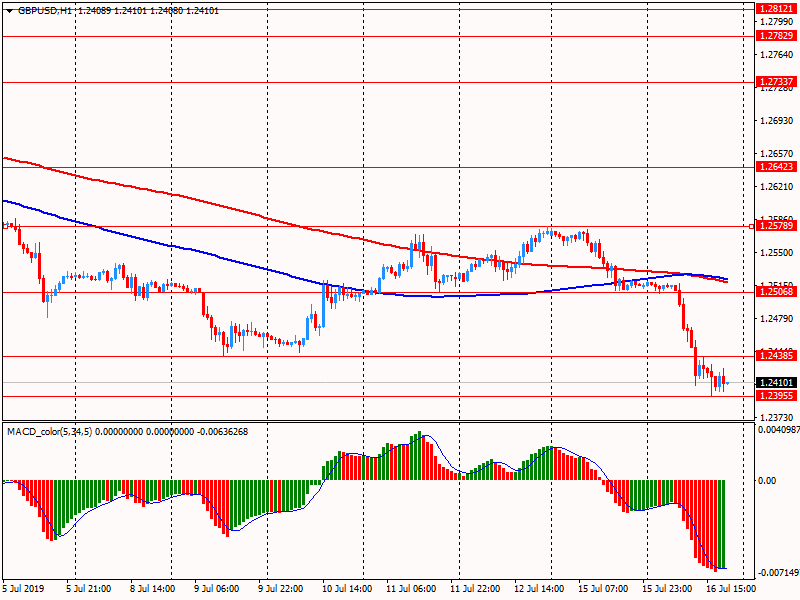Click the 9 Jul 22:00 time label
800x600 pixels.
281,589
